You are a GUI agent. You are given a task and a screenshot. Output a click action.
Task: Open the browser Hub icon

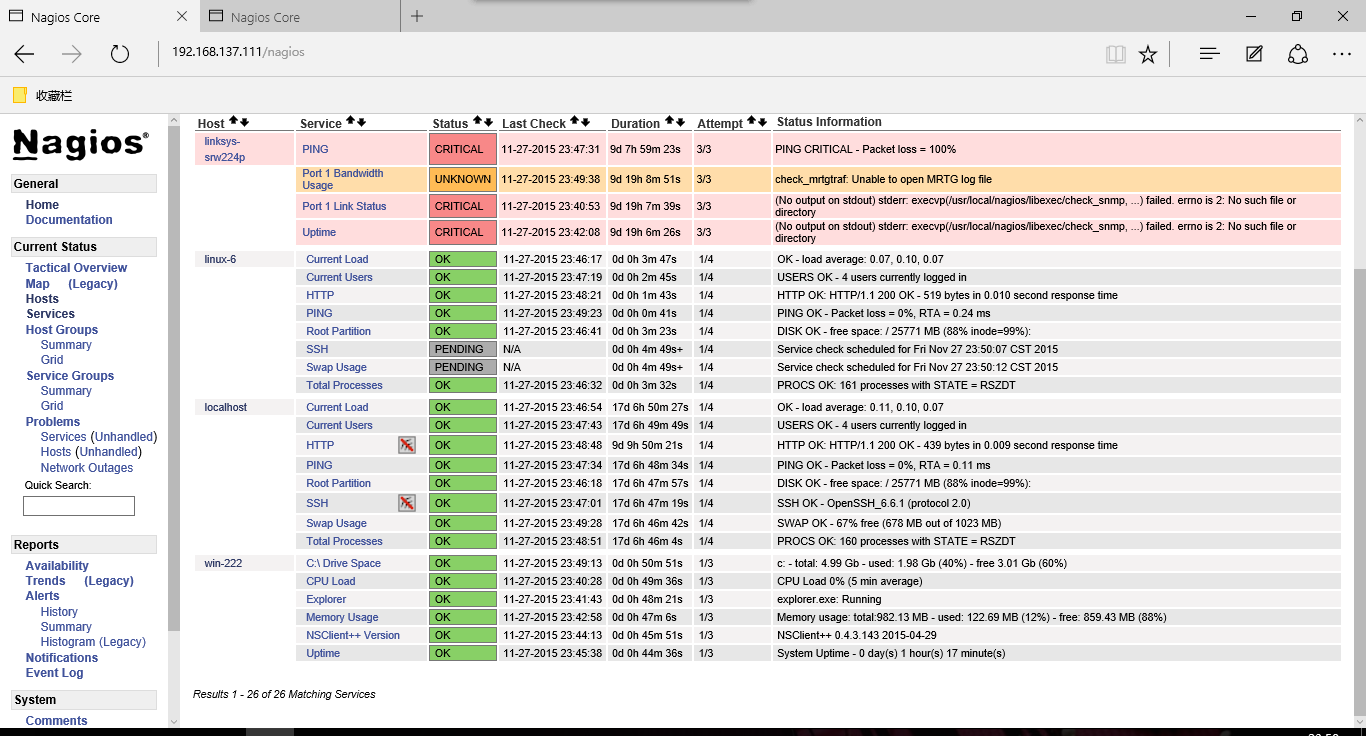tap(1210, 54)
